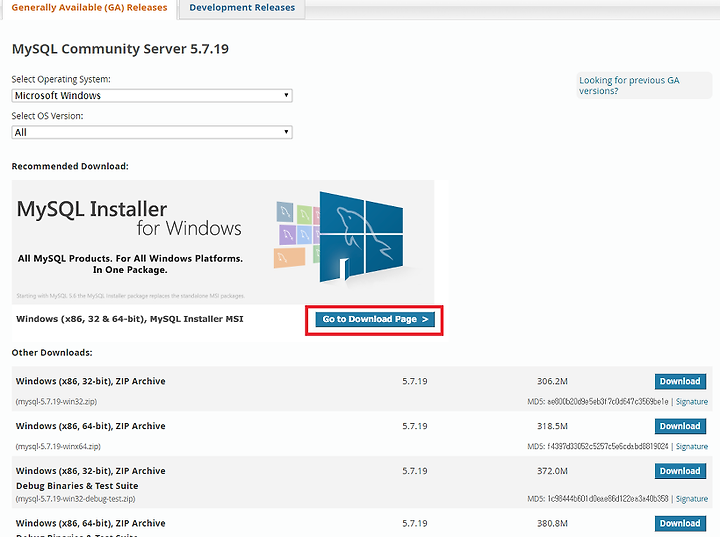Open Signature link for mysql-5.7.19-win32.zip
Screen dimensions: 720x537
[692, 401]
